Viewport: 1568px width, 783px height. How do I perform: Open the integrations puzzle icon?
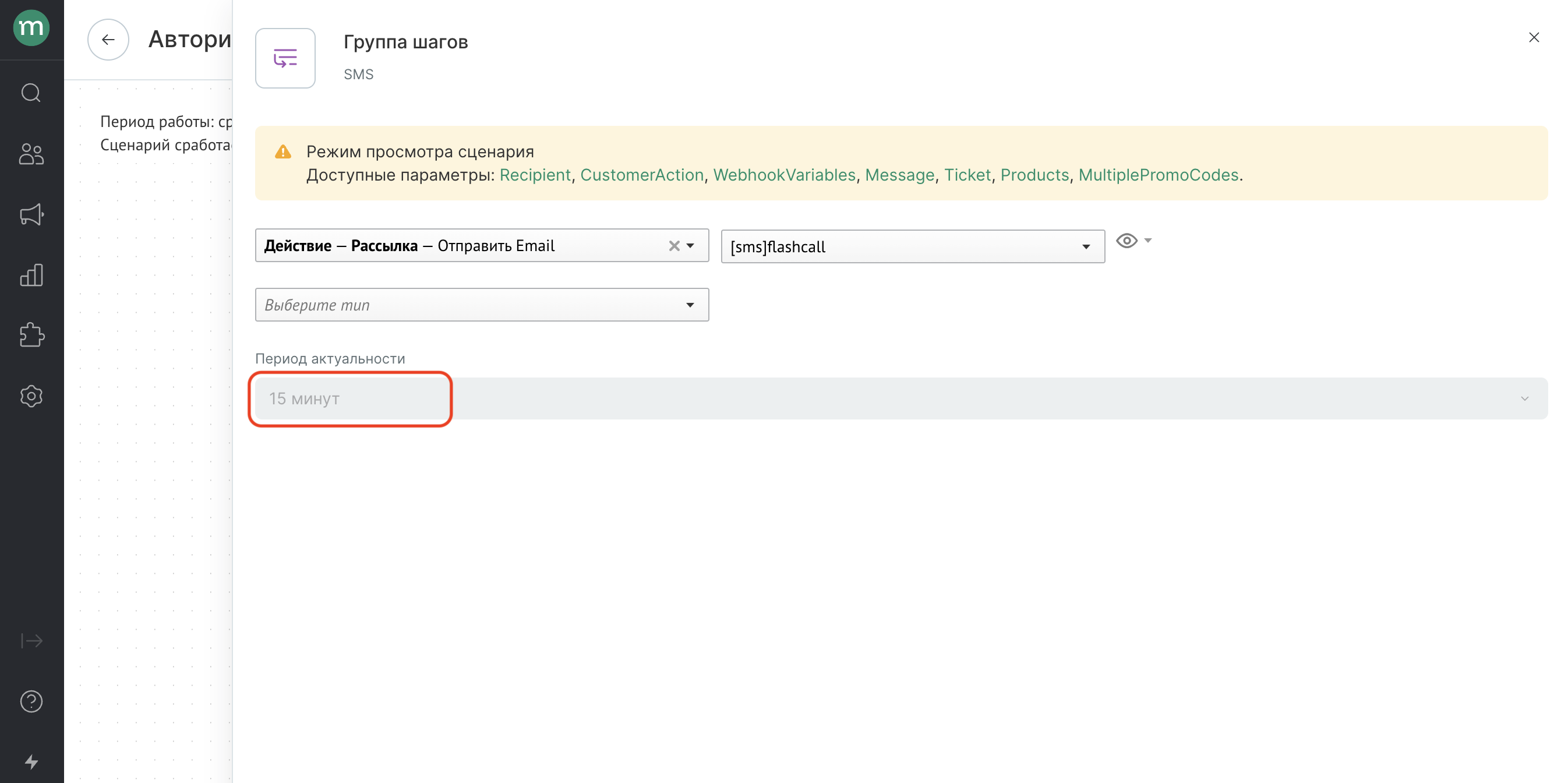click(31, 335)
